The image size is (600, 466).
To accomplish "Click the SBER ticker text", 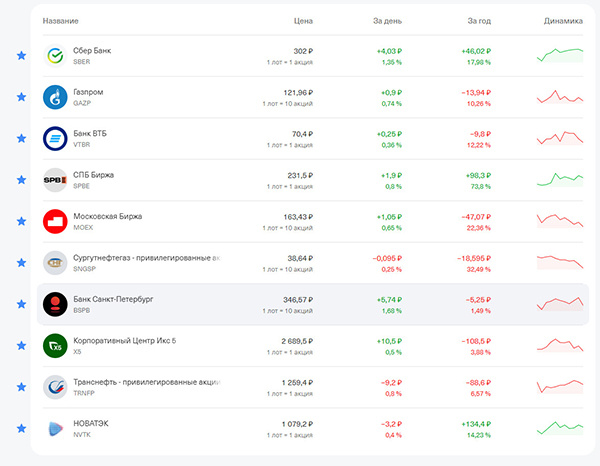I will click(x=82, y=62).
